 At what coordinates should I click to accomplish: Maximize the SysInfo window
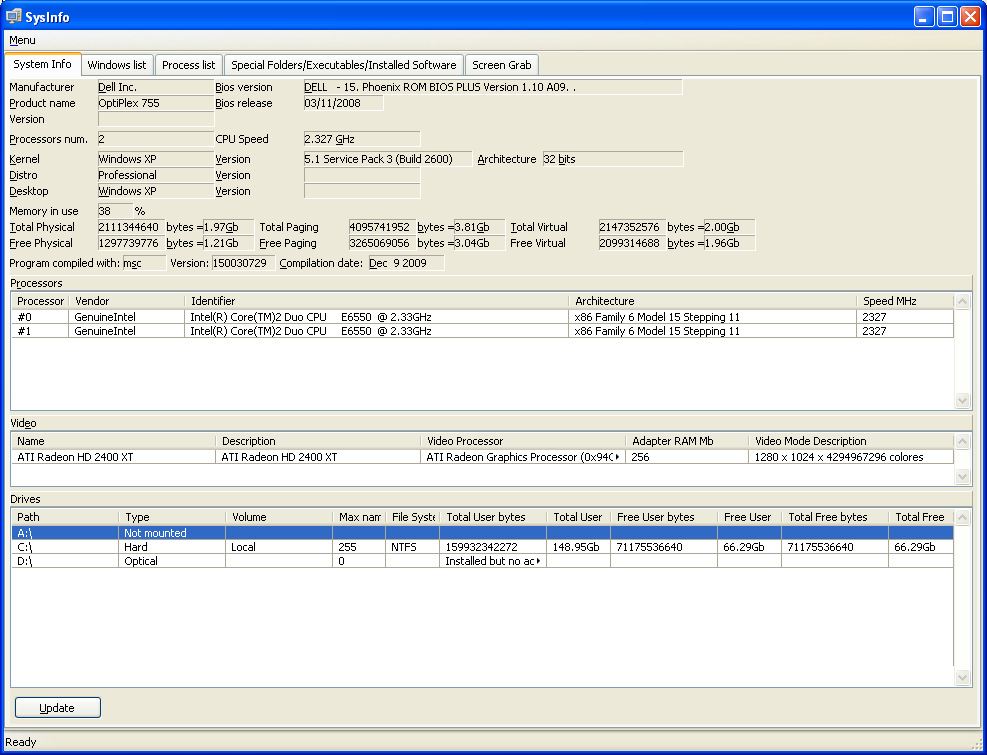pos(947,16)
